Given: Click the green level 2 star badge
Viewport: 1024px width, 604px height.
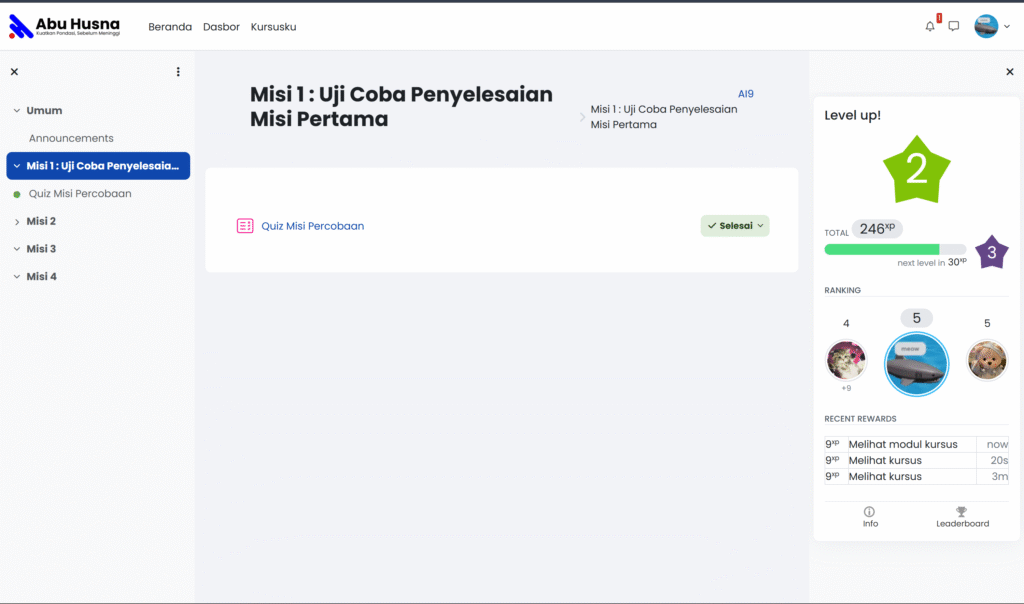Looking at the screenshot, I should 917,170.
